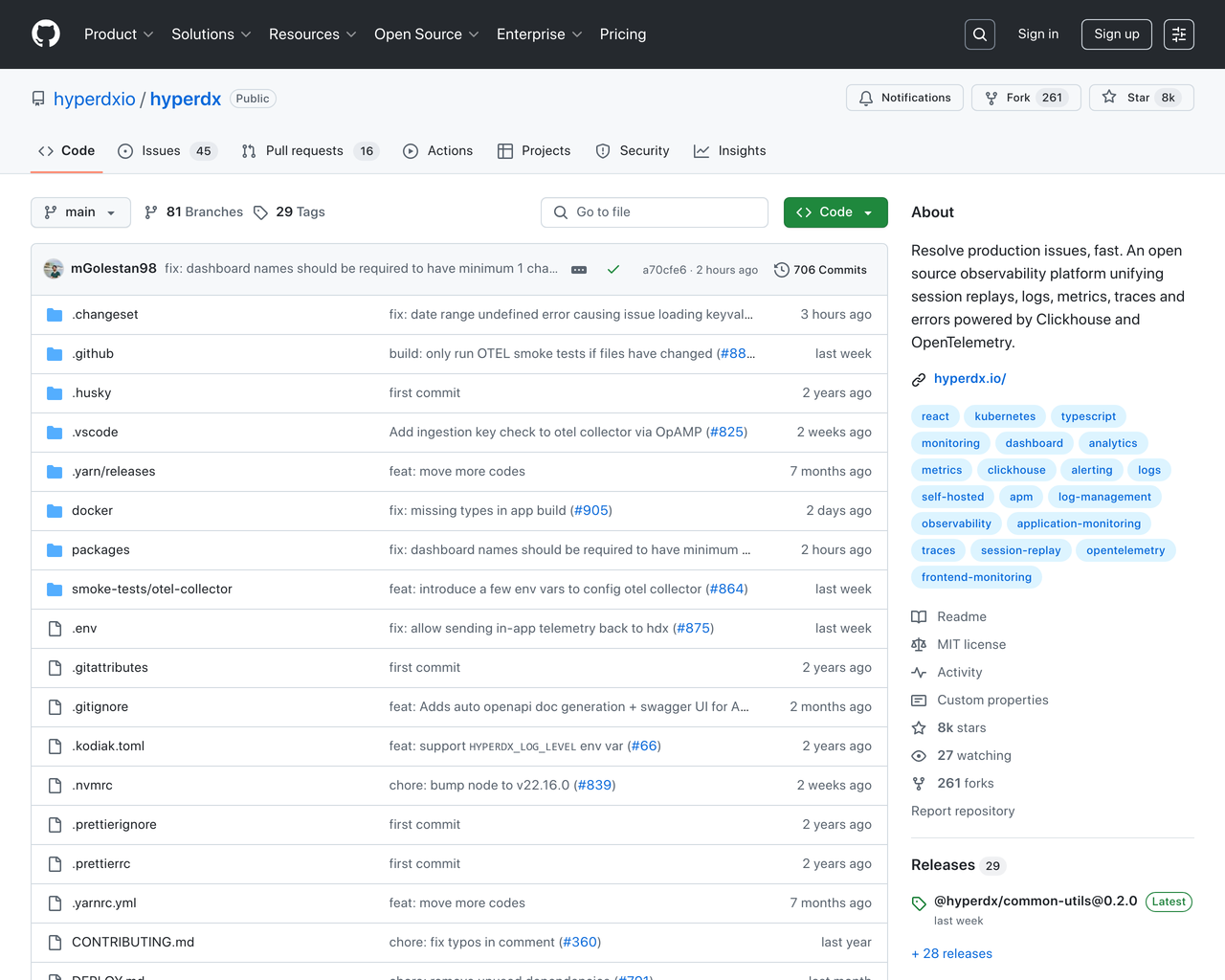Select the opentelemetry topic tag

1125,551
